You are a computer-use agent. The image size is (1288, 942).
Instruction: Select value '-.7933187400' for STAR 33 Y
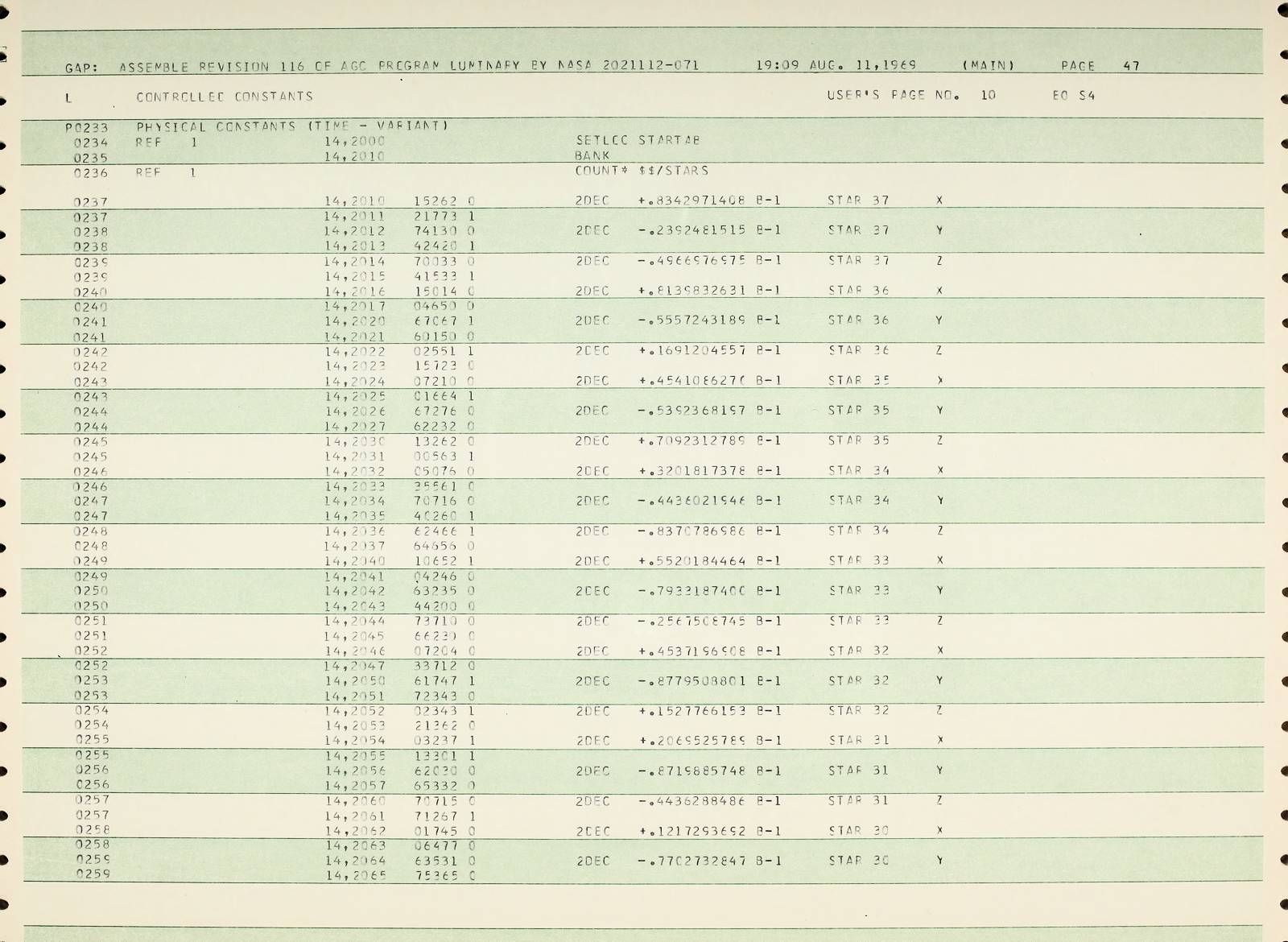click(x=692, y=591)
